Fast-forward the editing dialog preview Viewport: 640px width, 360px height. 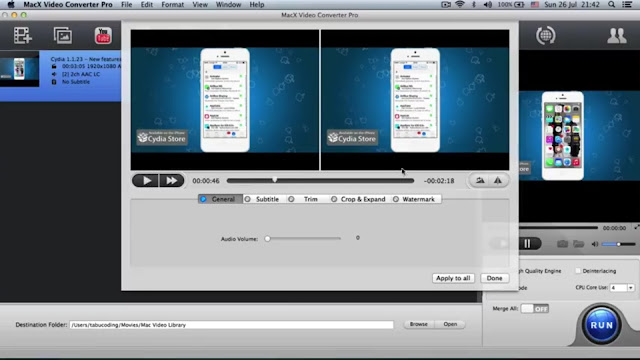(x=171, y=180)
